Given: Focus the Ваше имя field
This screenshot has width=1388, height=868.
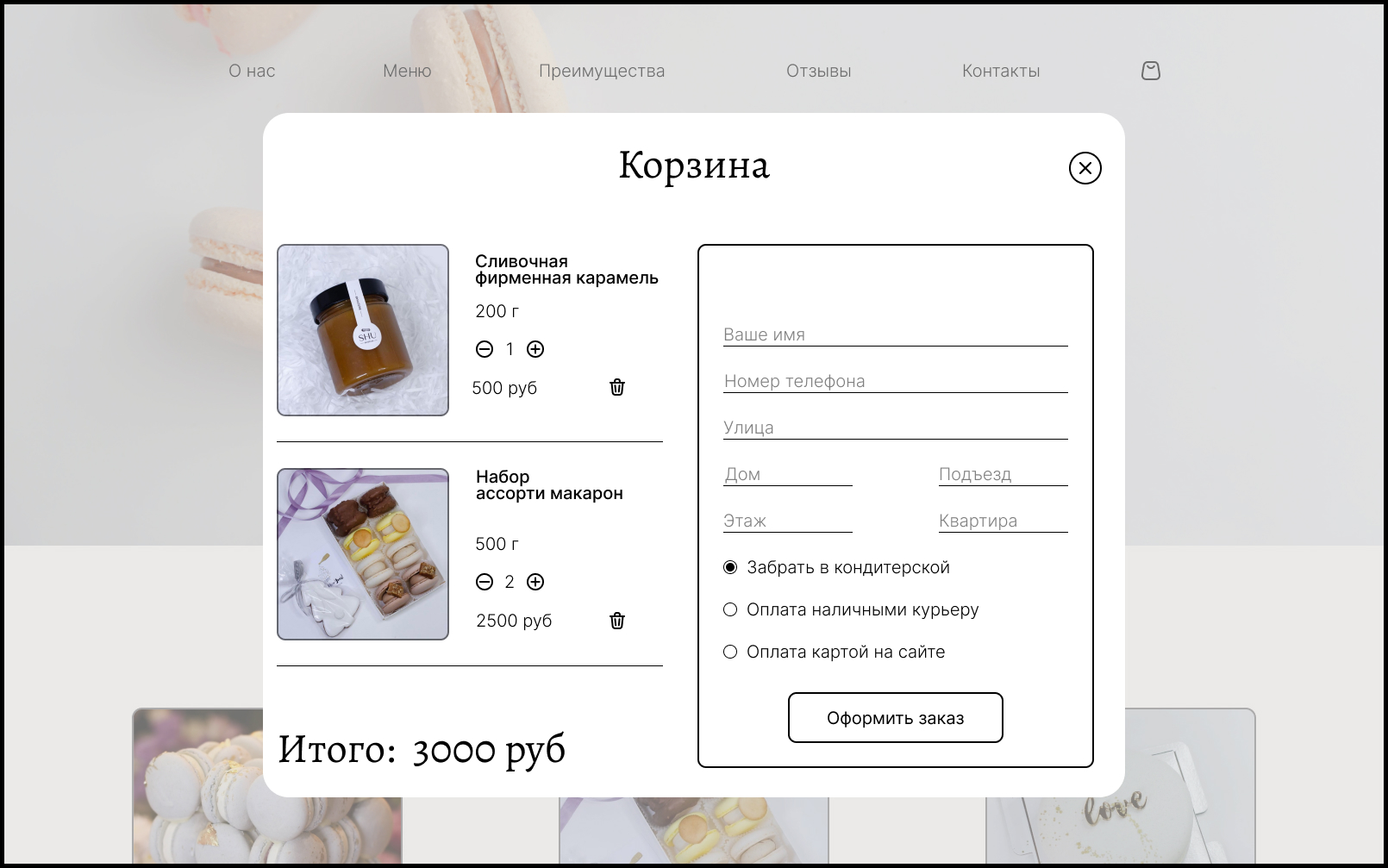Looking at the screenshot, I should [896, 334].
